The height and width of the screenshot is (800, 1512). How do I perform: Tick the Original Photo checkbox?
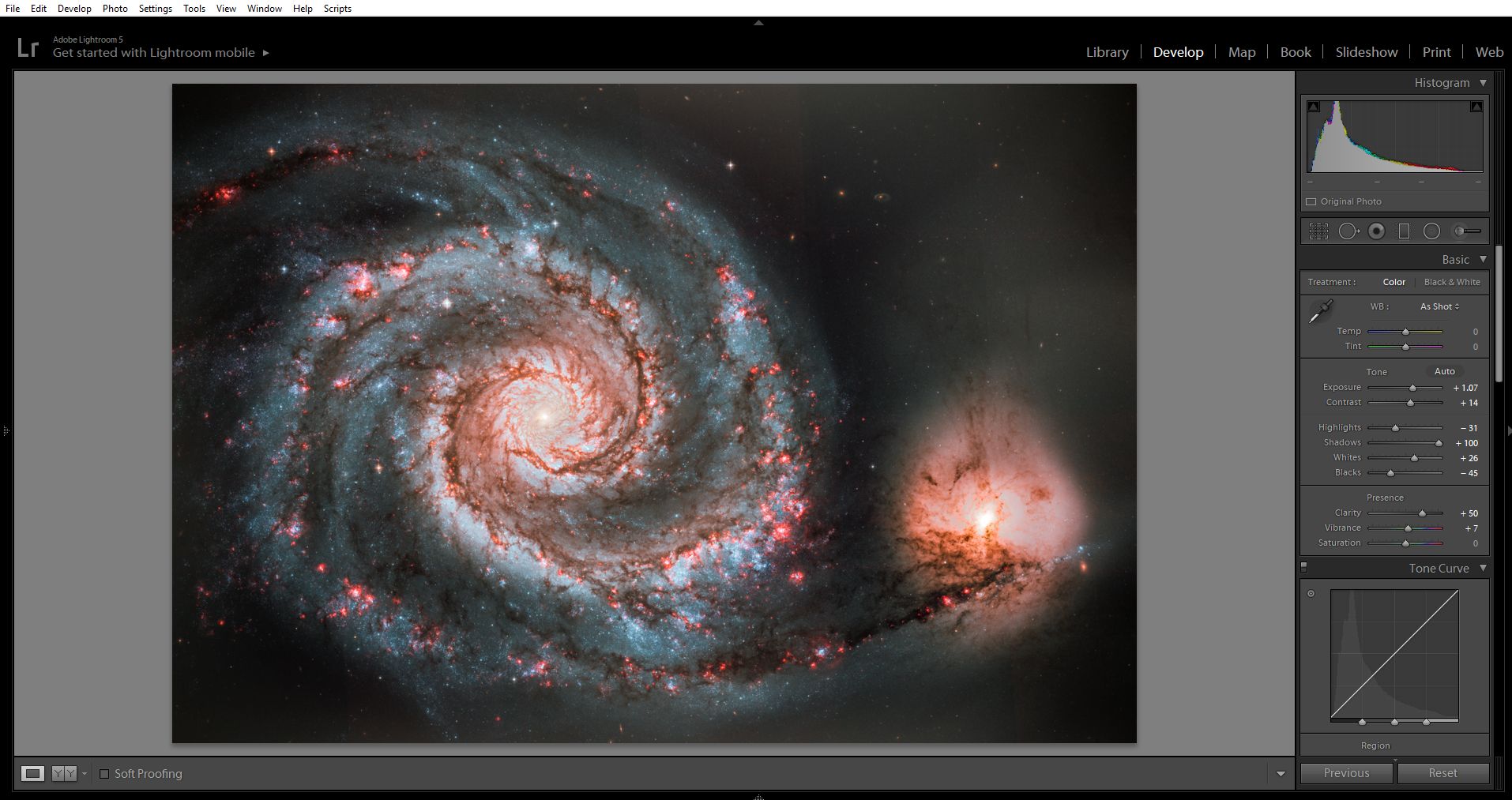point(1311,202)
